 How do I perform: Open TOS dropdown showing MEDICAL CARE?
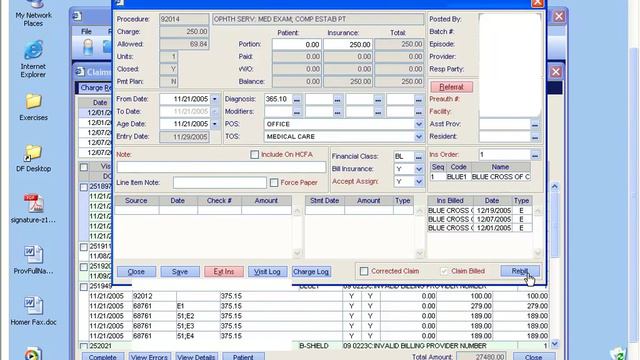(418, 137)
